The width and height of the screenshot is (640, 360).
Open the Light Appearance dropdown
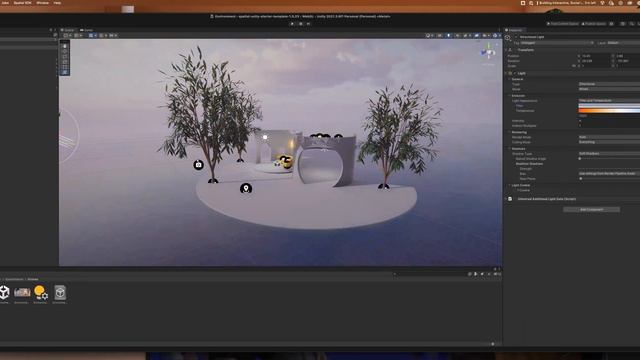609,100
